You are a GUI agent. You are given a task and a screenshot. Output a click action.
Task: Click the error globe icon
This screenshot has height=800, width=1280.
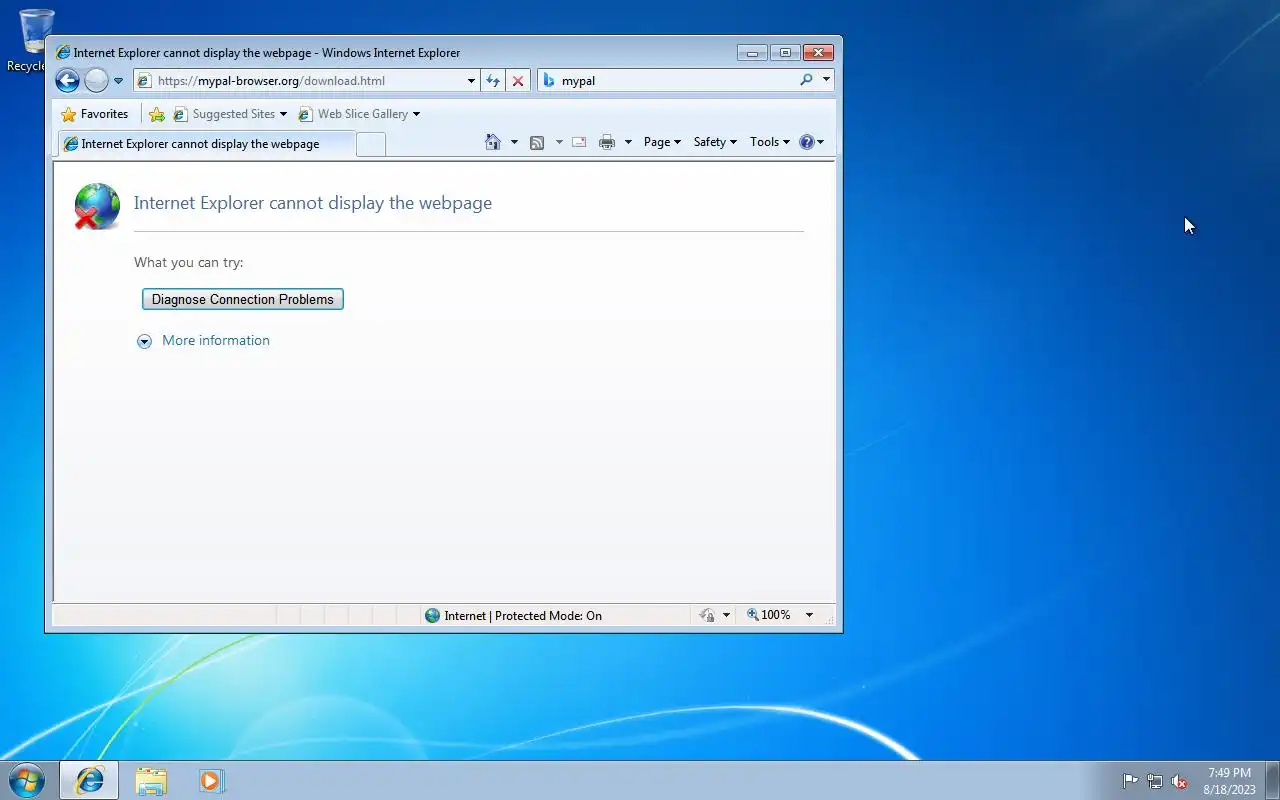[x=96, y=206]
